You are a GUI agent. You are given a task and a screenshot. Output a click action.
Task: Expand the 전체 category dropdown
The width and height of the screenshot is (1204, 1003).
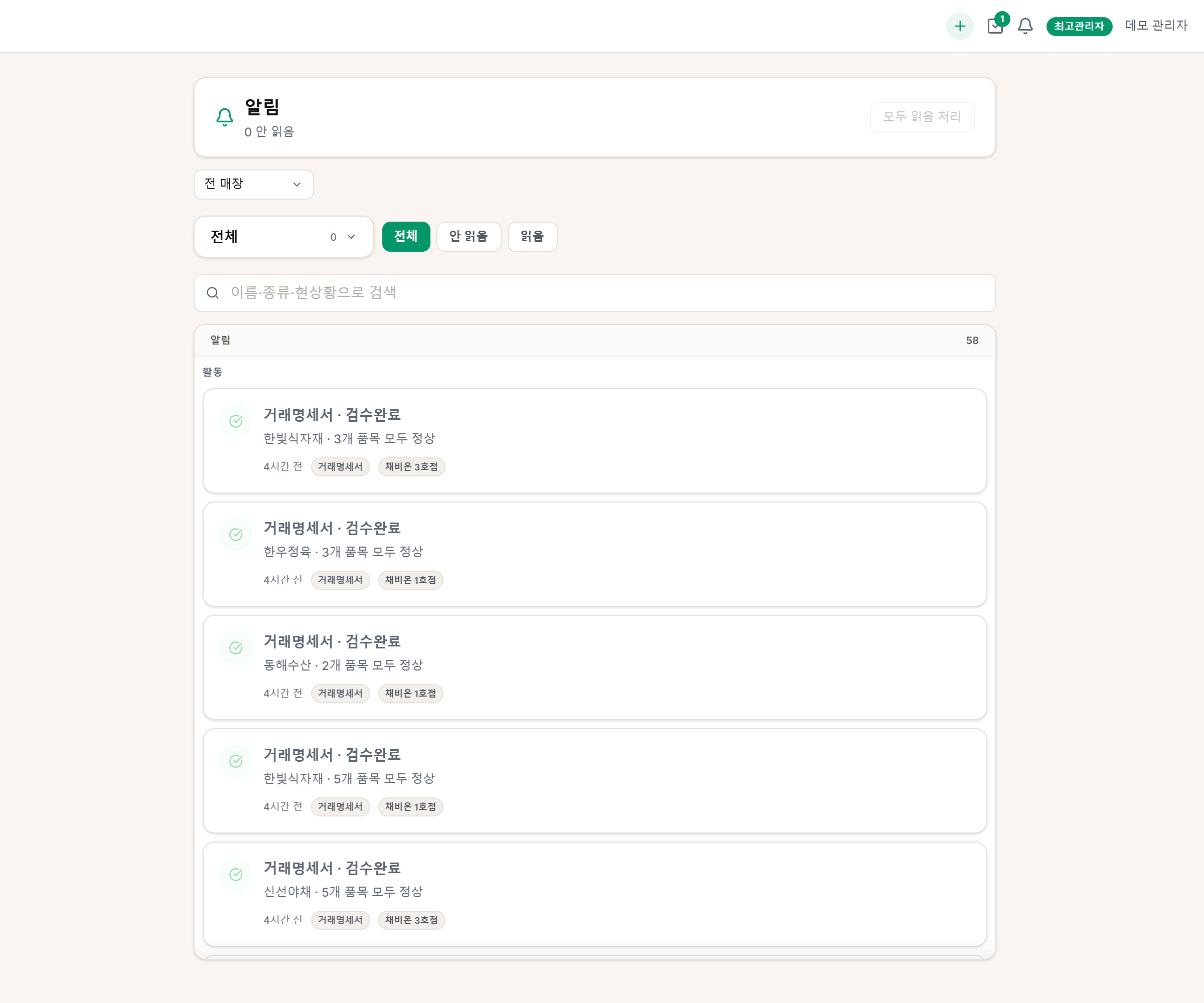click(284, 237)
